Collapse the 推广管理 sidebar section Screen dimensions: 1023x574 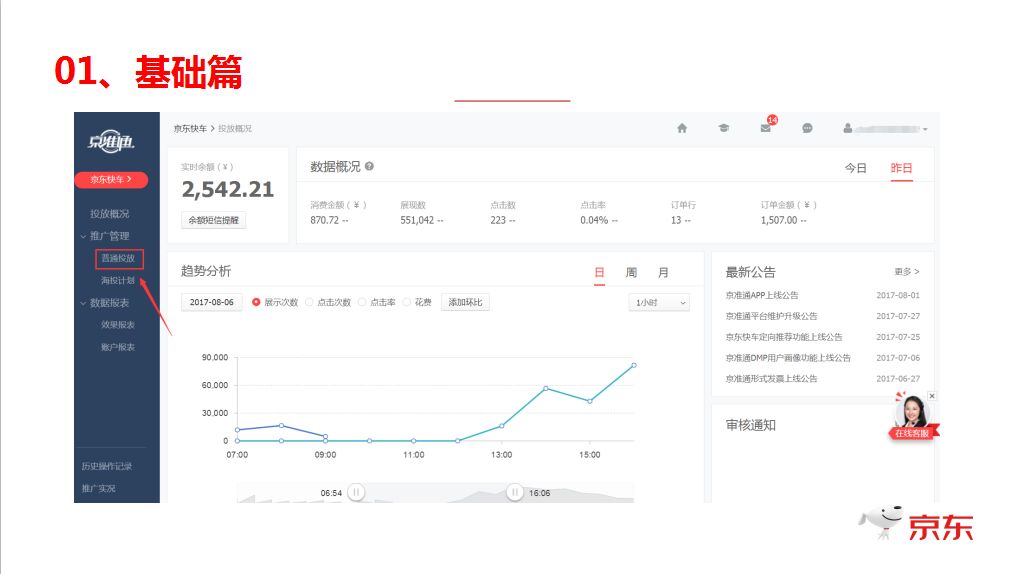point(104,235)
